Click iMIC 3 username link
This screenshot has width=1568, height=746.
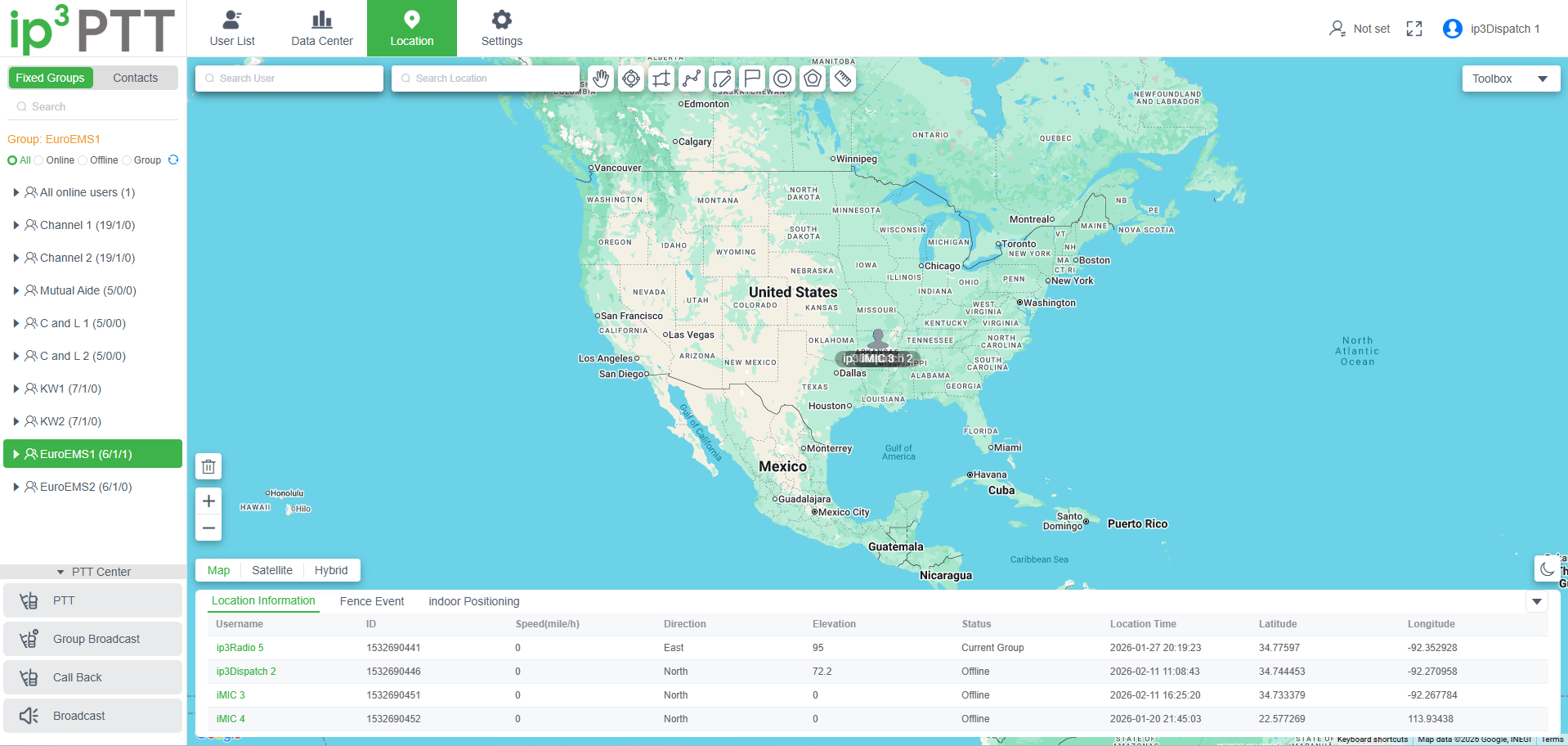tap(231, 695)
